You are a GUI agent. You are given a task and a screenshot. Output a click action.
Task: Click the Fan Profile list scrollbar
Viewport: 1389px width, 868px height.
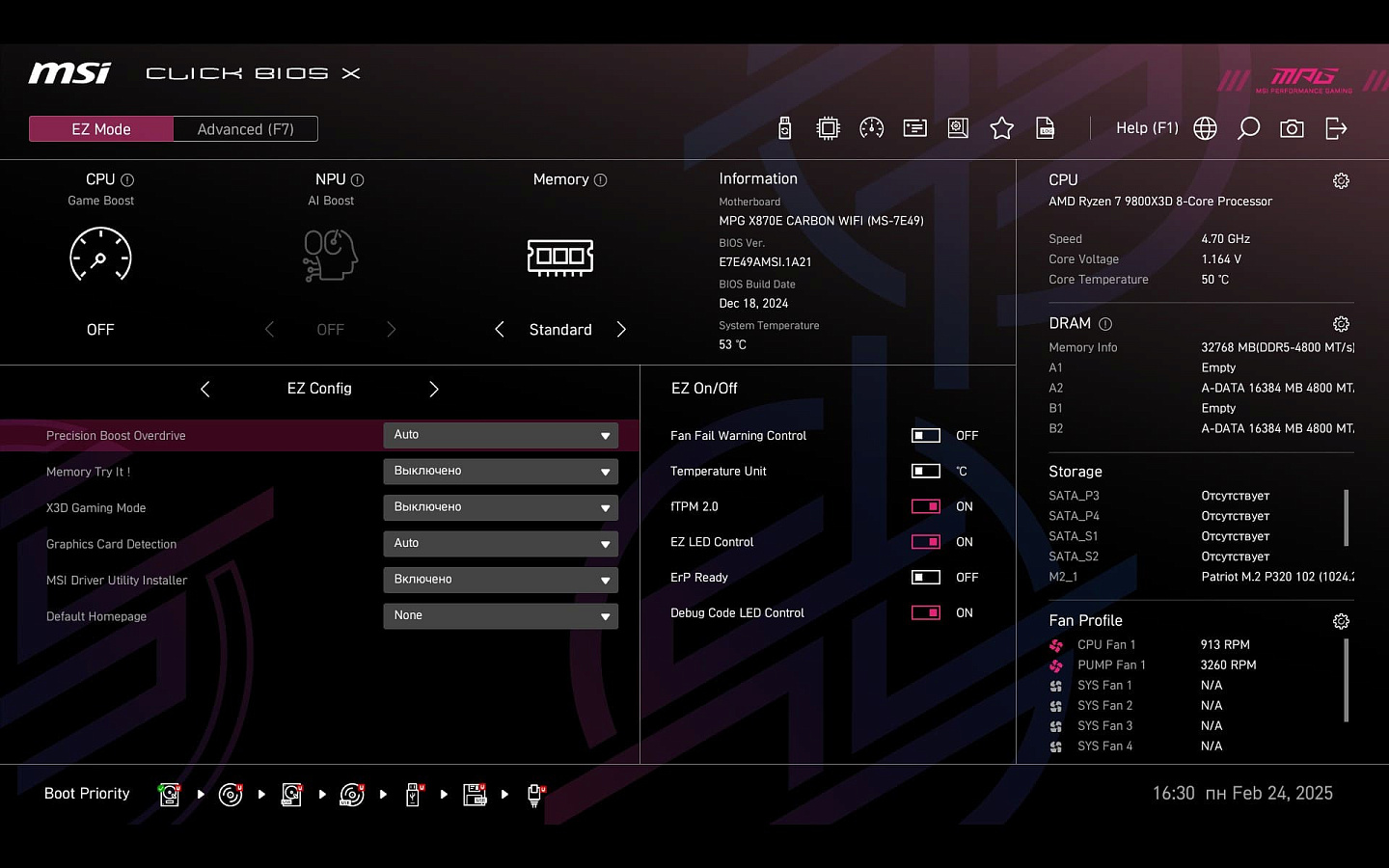pyautogui.click(x=1346, y=680)
